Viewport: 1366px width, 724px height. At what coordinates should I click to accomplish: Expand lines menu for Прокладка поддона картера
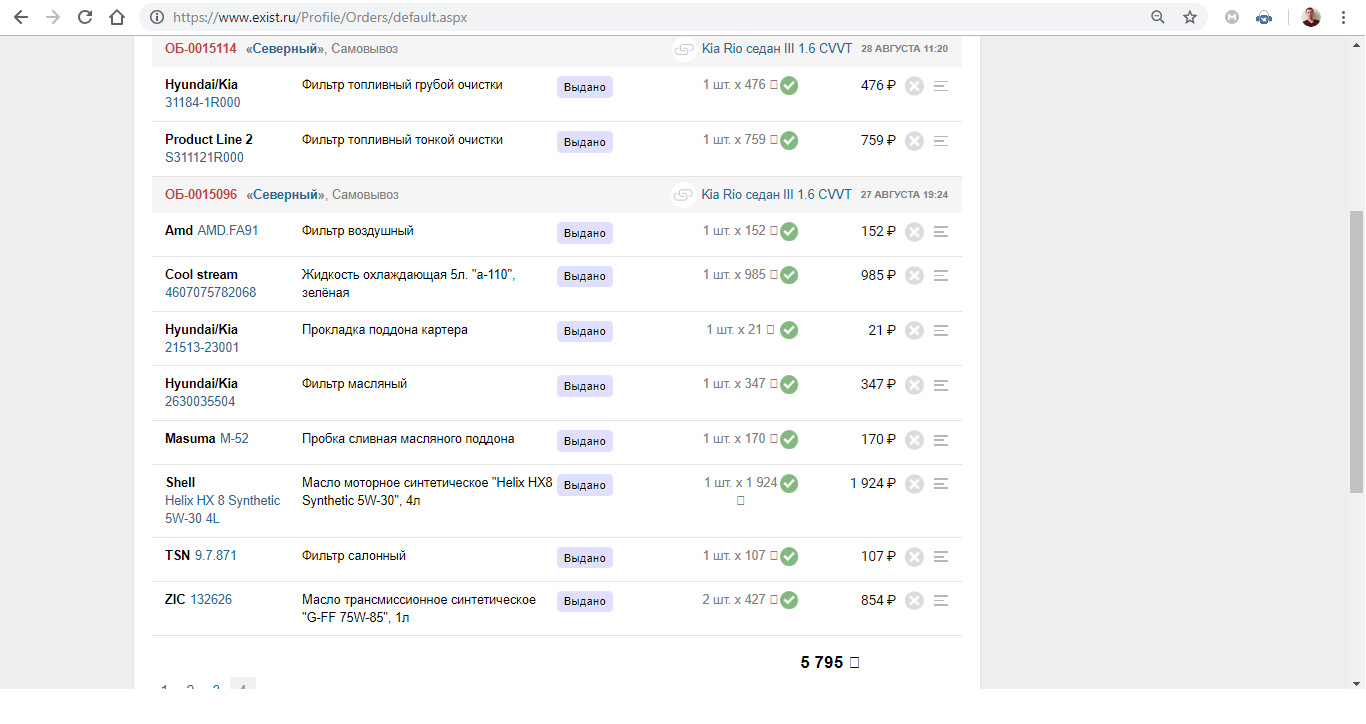(940, 331)
